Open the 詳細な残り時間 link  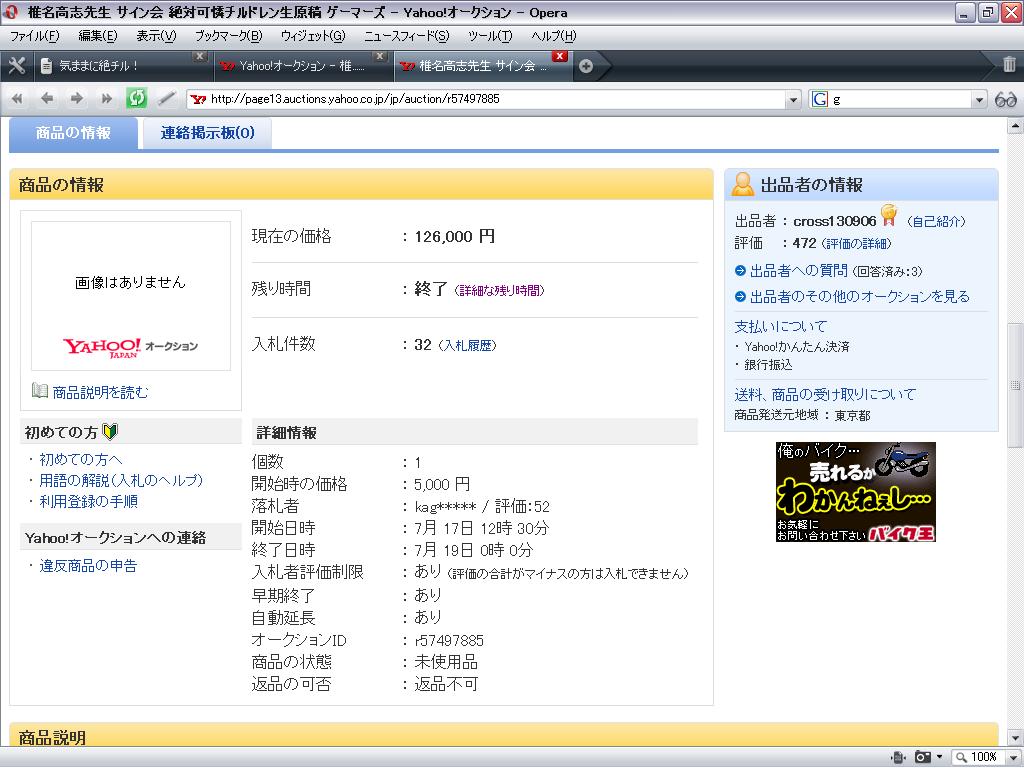coord(499,291)
